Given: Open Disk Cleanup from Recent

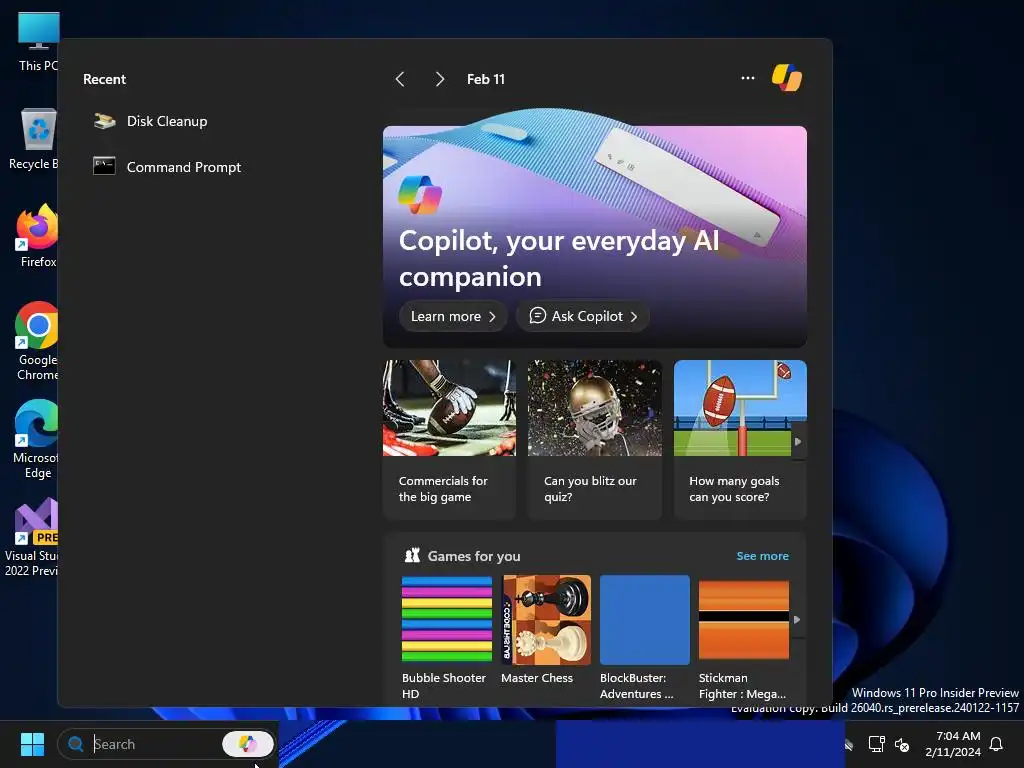Looking at the screenshot, I should click(x=167, y=121).
